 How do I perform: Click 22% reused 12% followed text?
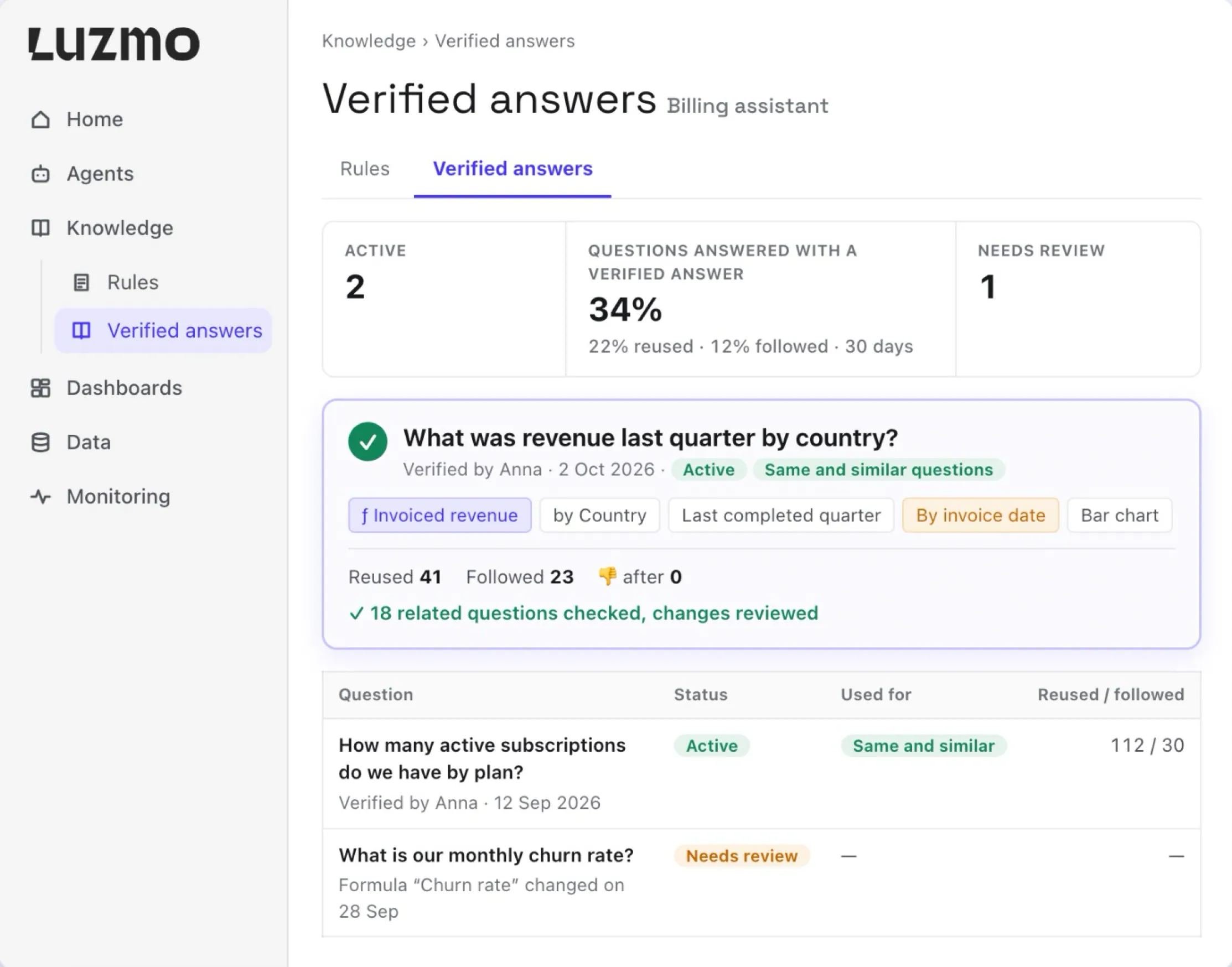point(750,346)
